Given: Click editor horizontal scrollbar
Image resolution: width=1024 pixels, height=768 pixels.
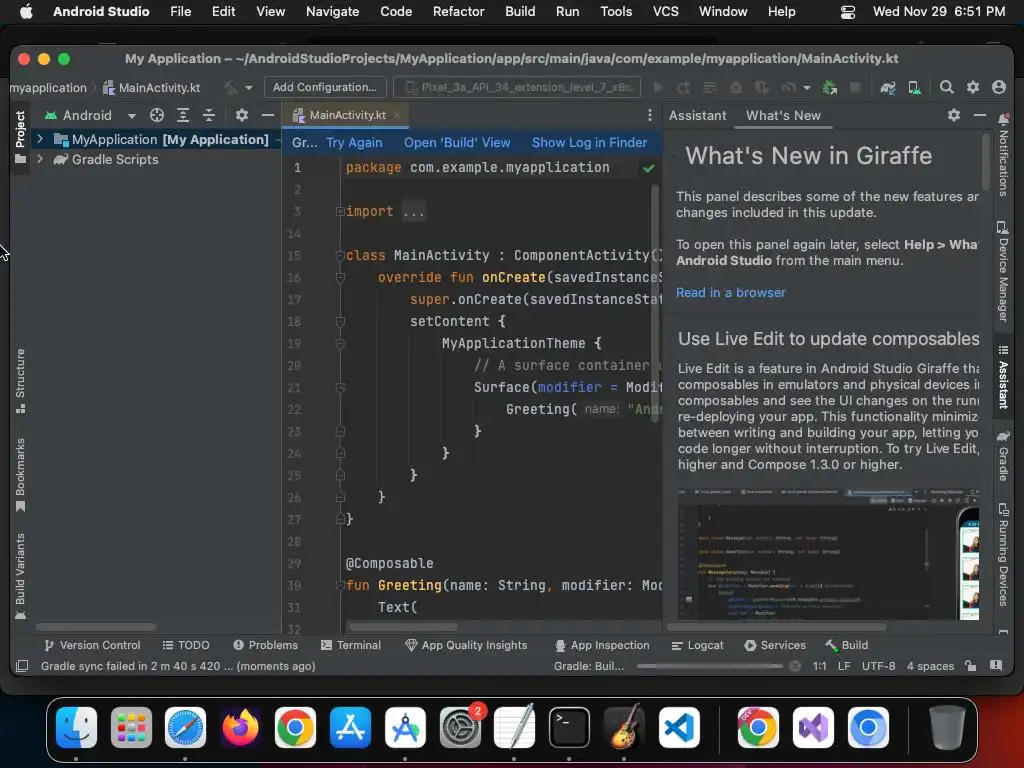Looking at the screenshot, I should (403, 627).
